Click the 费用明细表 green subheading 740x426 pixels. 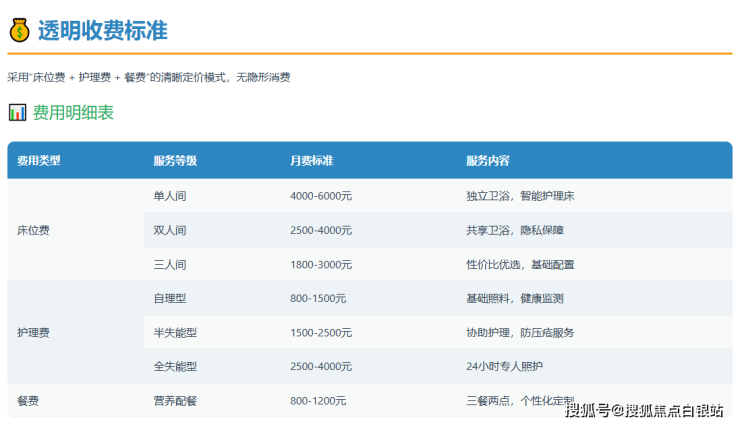[x=73, y=113]
